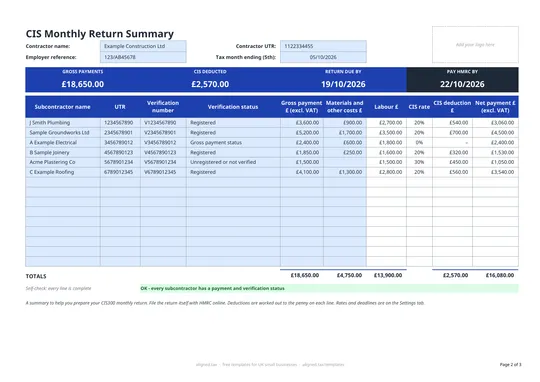Image resolution: width=540 pixels, height=382 pixels.
Task: Select the Employer reference field '123/AB45678'
Action: pyautogui.click(x=143, y=57)
